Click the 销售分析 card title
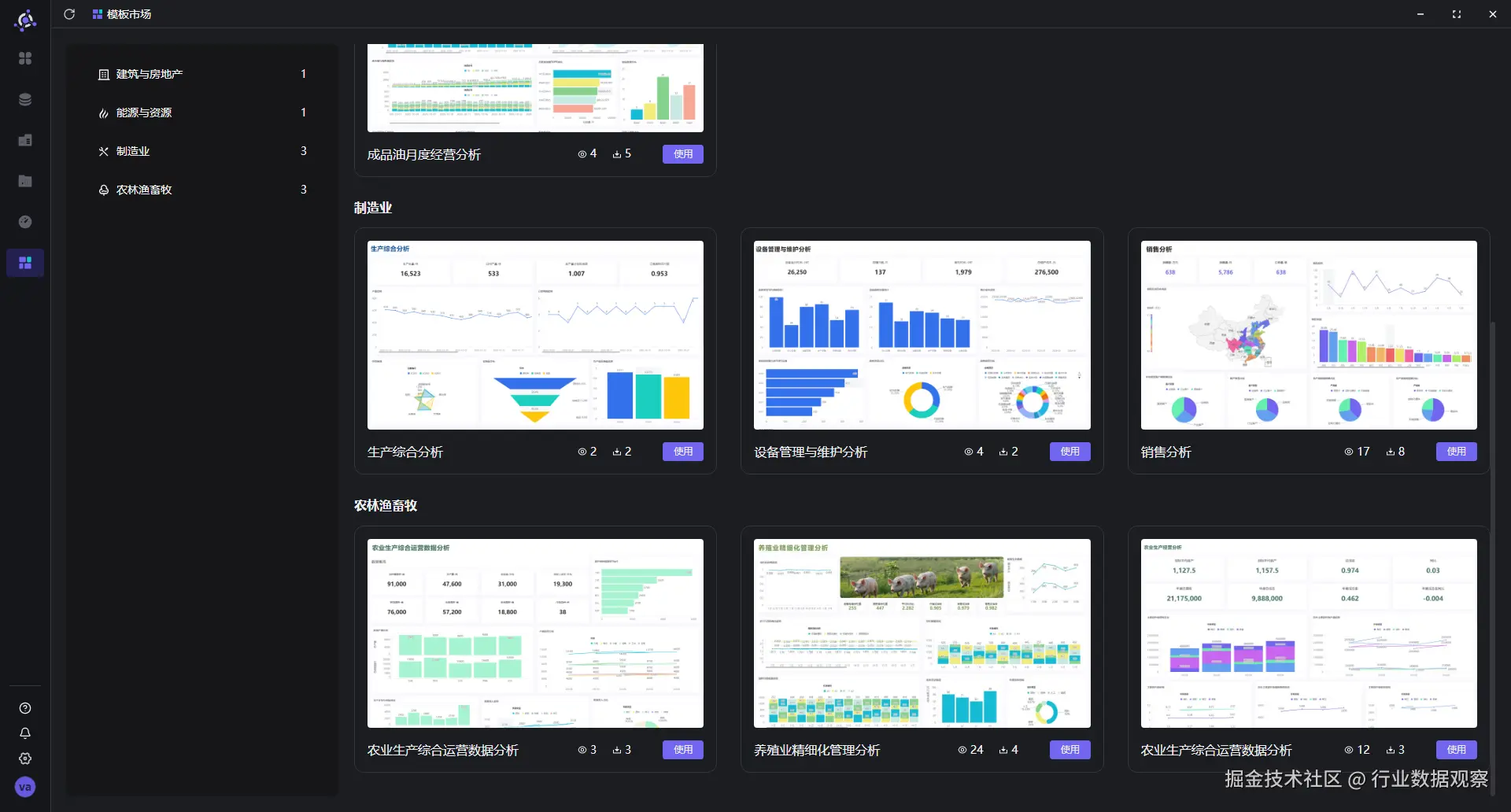This screenshot has height=812, width=1511. tap(1166, 452)
